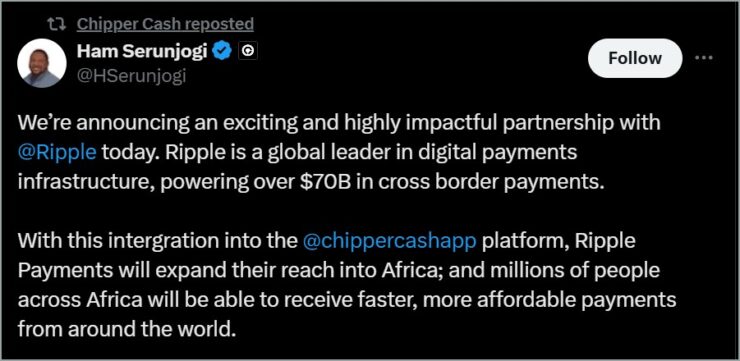The image size is (740, 361).
Task: Open the @Ripple mention
Action: point(57,153)
